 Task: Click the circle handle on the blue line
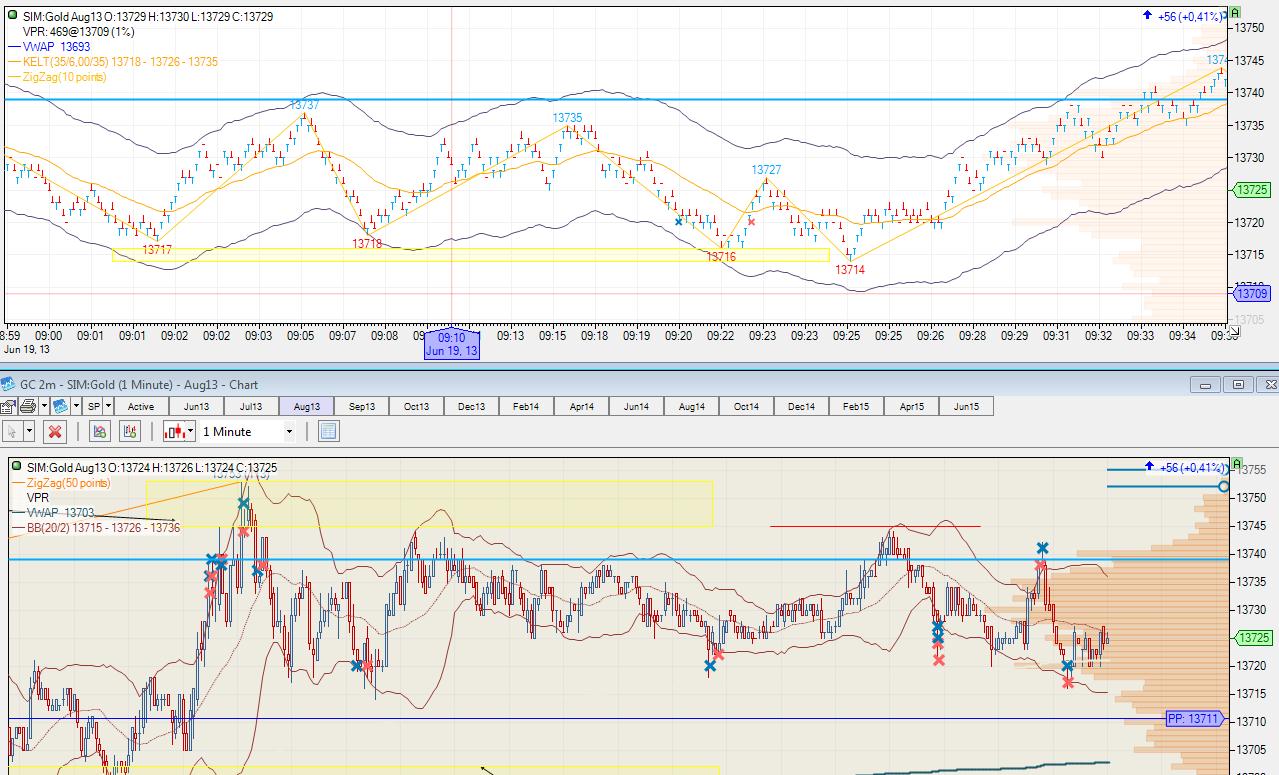tap(1224, 487)
